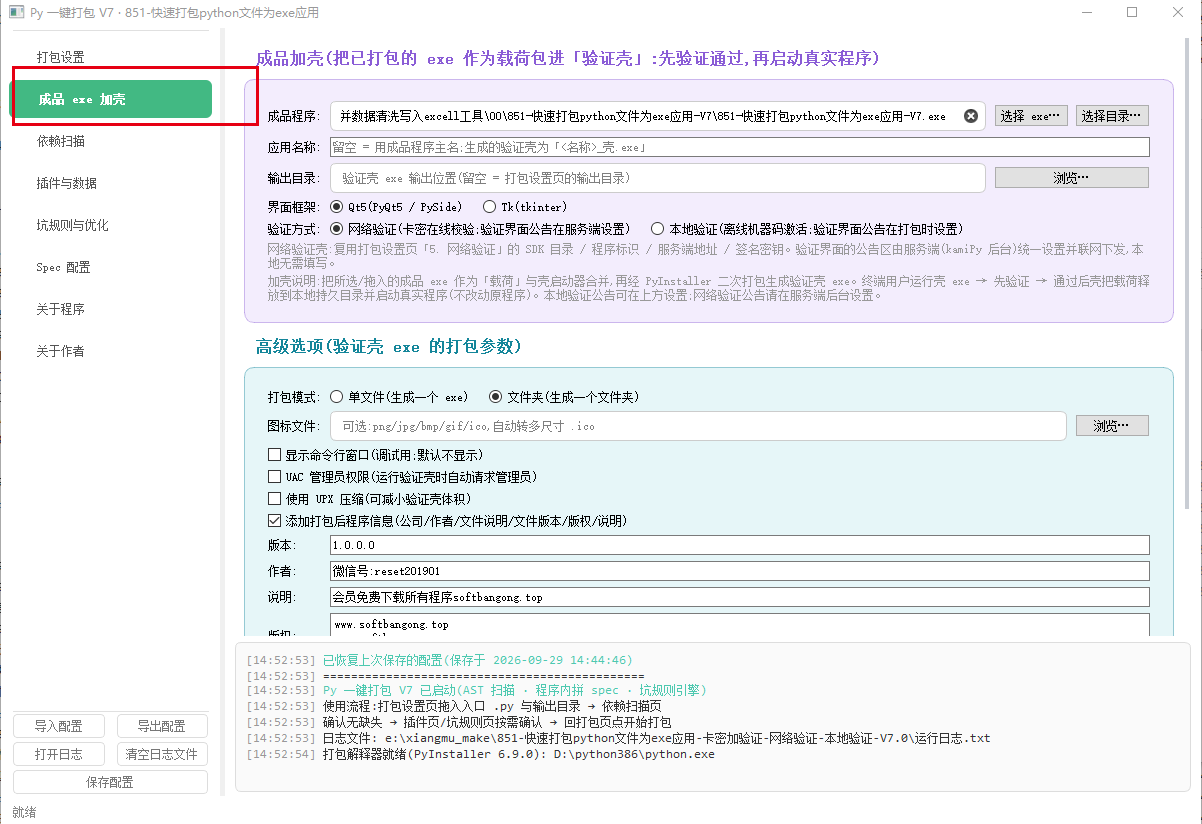The image size is (1202, 824).
Task: Click the 版本 field showing 1.0.0.0
Action: [740, 545]
